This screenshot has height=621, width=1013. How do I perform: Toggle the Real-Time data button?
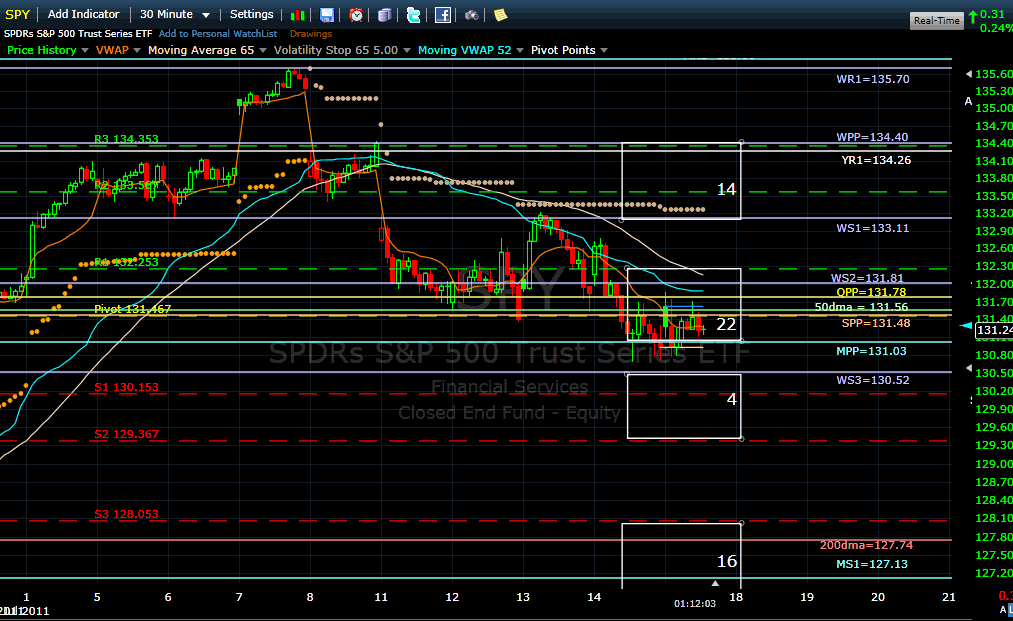[937, 21]
